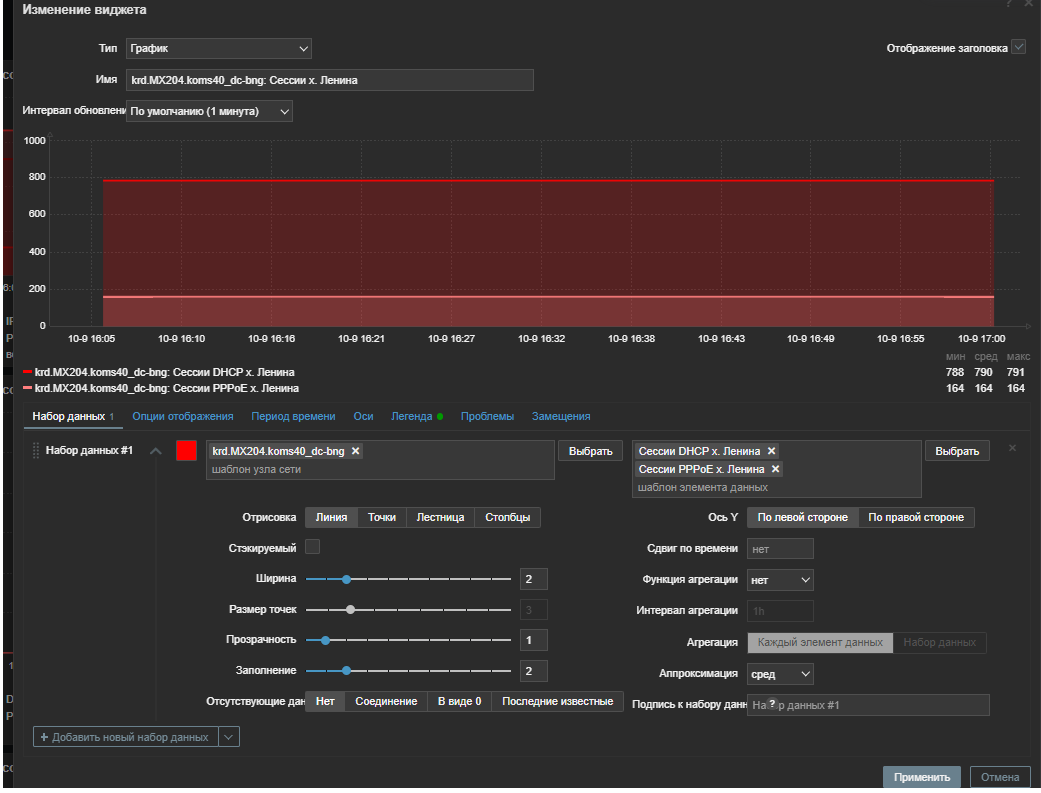The height and width of the screenshot is (793, 1041).
Task: Click Добавить новый набор данных button
Action: point(125,737)
